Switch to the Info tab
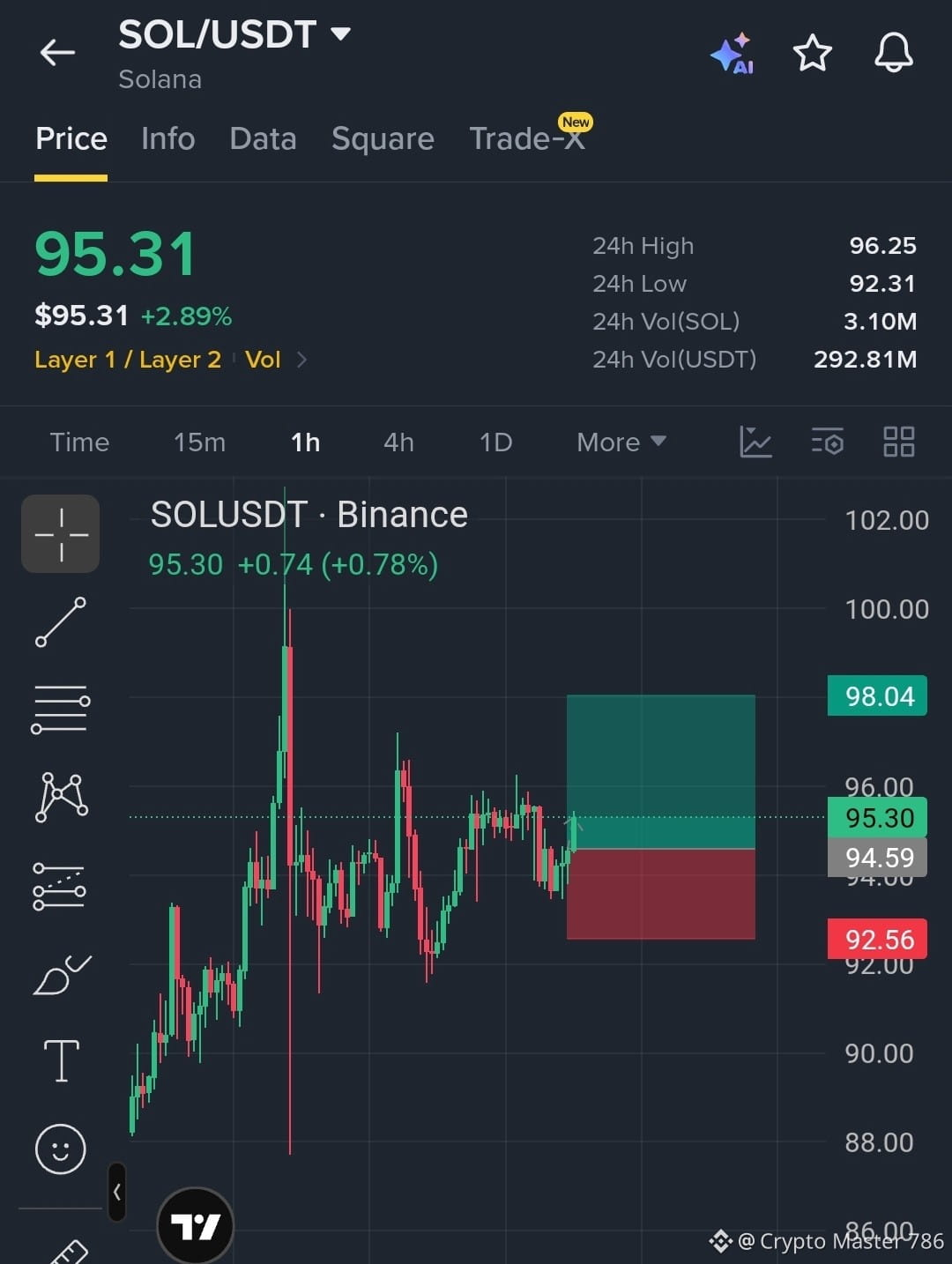Viewport: 952px width, 1264px height. pyautogui.click(x=167, y=138)
